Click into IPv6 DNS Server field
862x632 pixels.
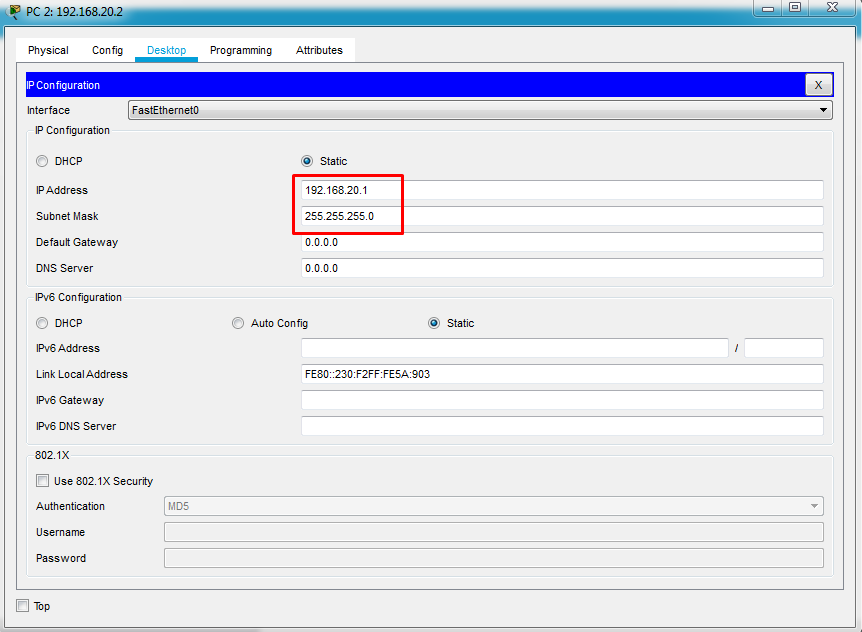point(562,426)
